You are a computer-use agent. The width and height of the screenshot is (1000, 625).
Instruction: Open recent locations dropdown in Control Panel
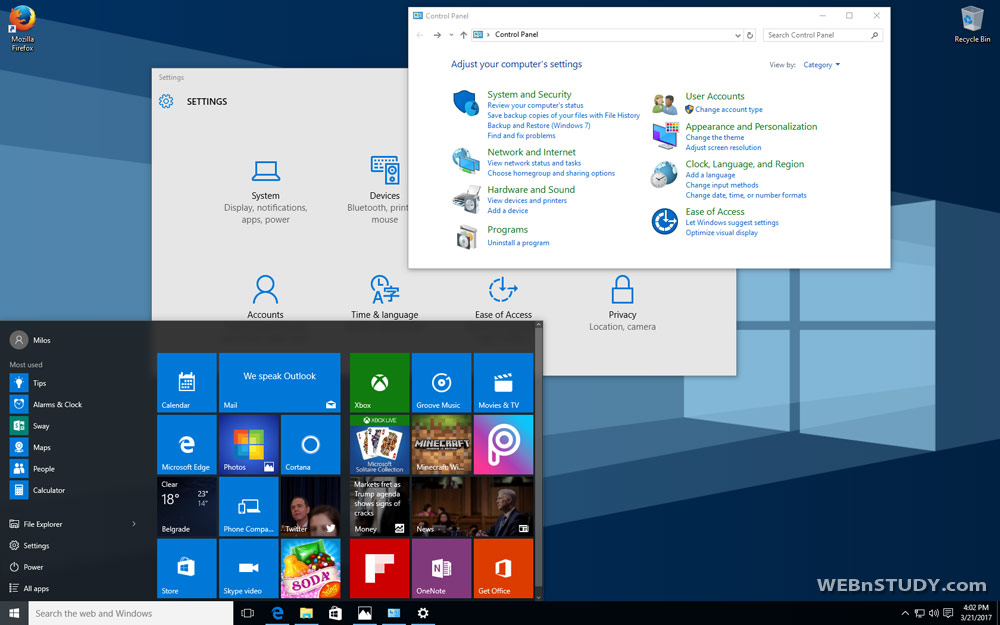pyautogui.click(x=451, y=35)
